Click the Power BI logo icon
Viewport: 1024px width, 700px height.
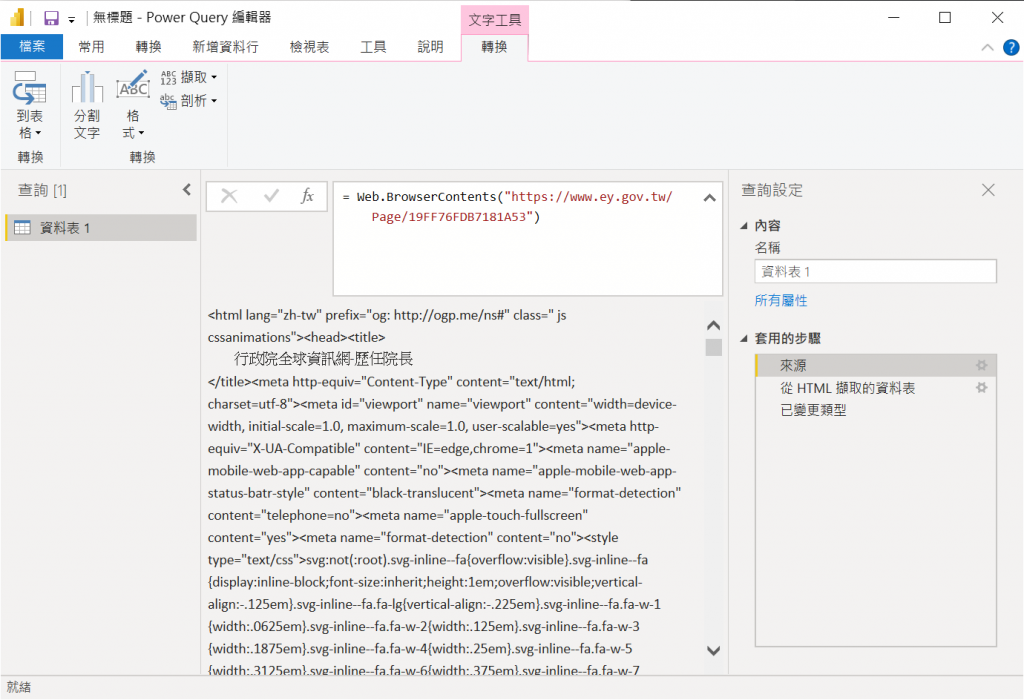pos(18,18)
